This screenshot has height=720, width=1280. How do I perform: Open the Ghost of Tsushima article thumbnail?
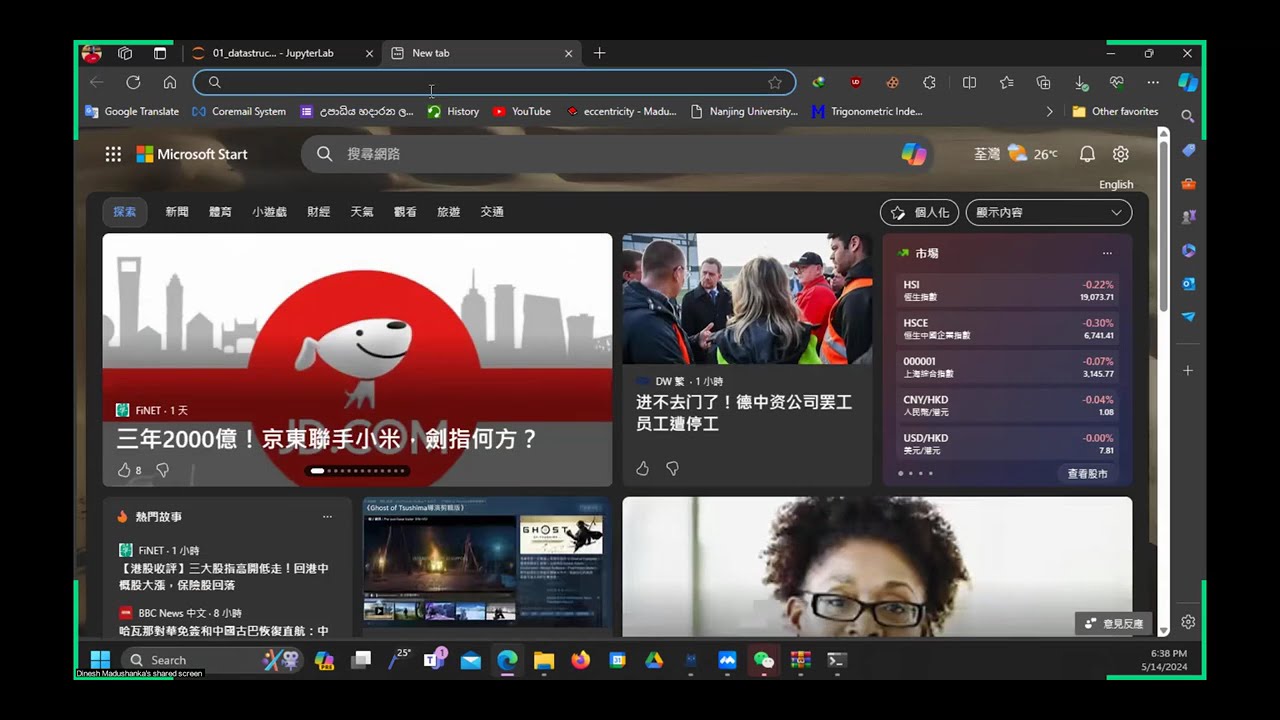(x=486, y=562)
